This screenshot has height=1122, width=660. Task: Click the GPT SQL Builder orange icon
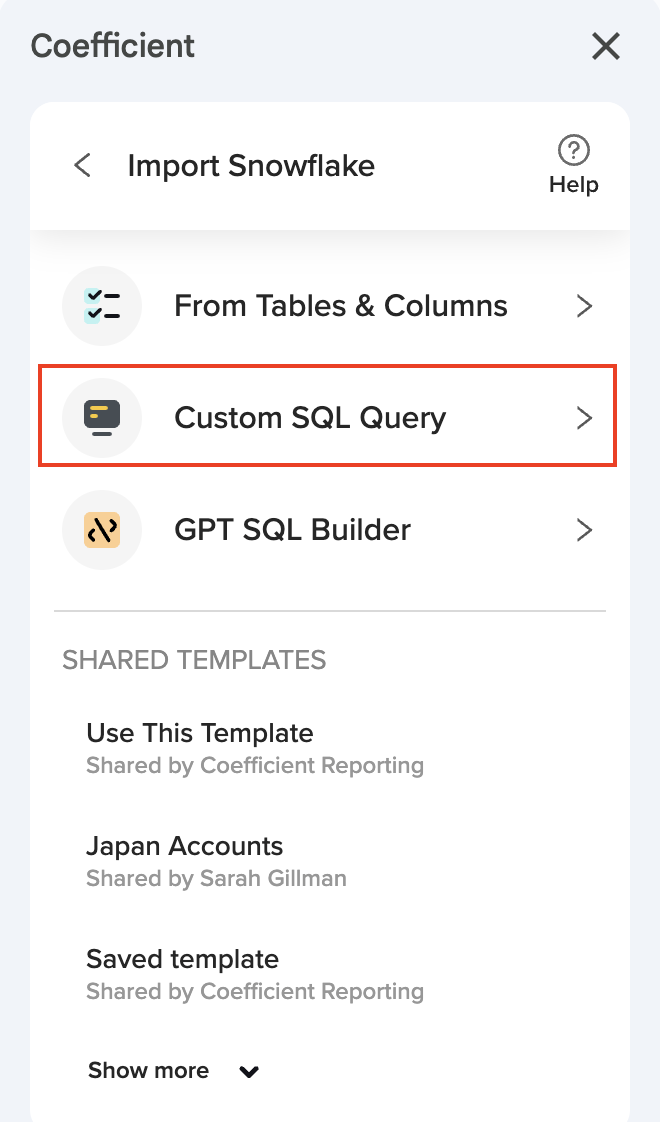coord(102,529)
